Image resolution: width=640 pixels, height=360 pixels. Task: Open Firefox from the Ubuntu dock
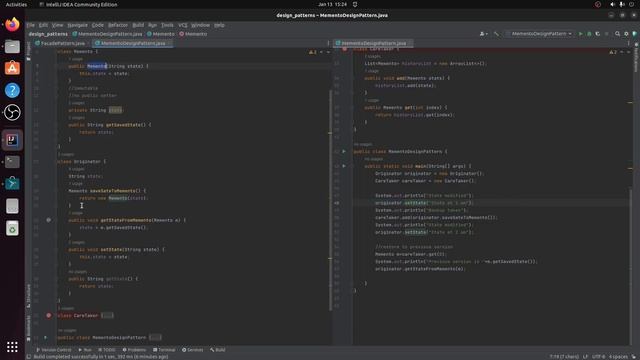12,24
